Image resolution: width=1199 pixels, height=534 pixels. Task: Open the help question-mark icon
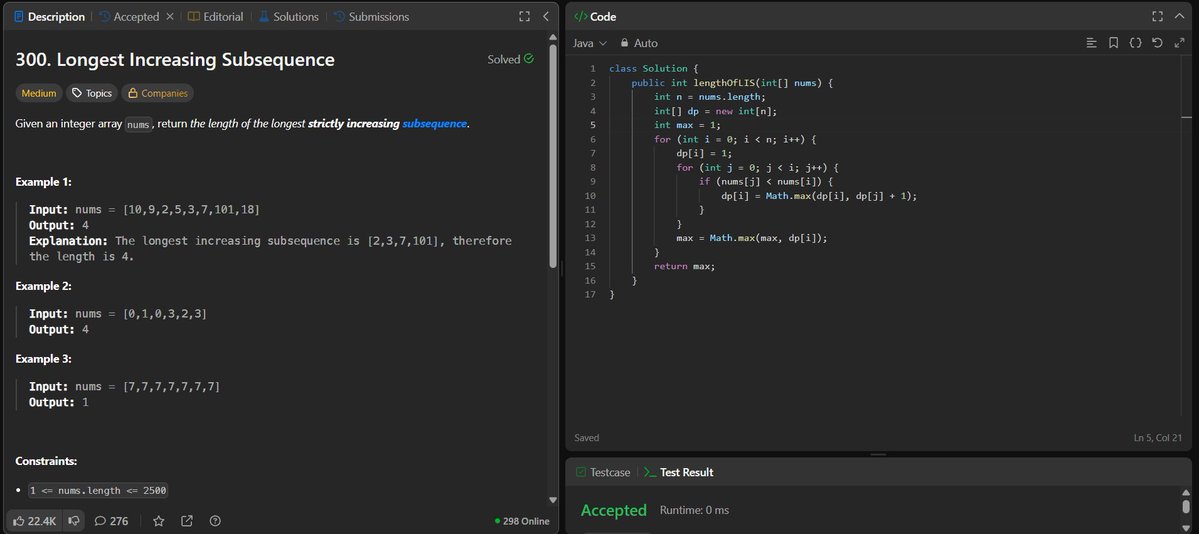click(x=215, y=521)
